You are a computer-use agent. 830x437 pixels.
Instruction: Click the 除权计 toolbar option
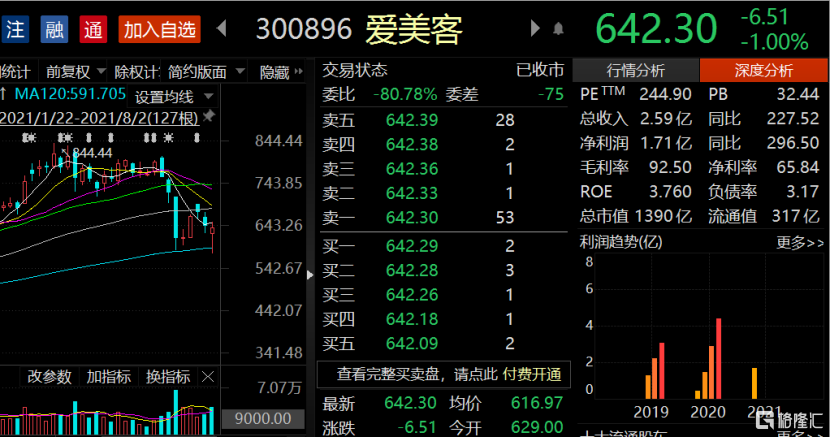(136, 71)
